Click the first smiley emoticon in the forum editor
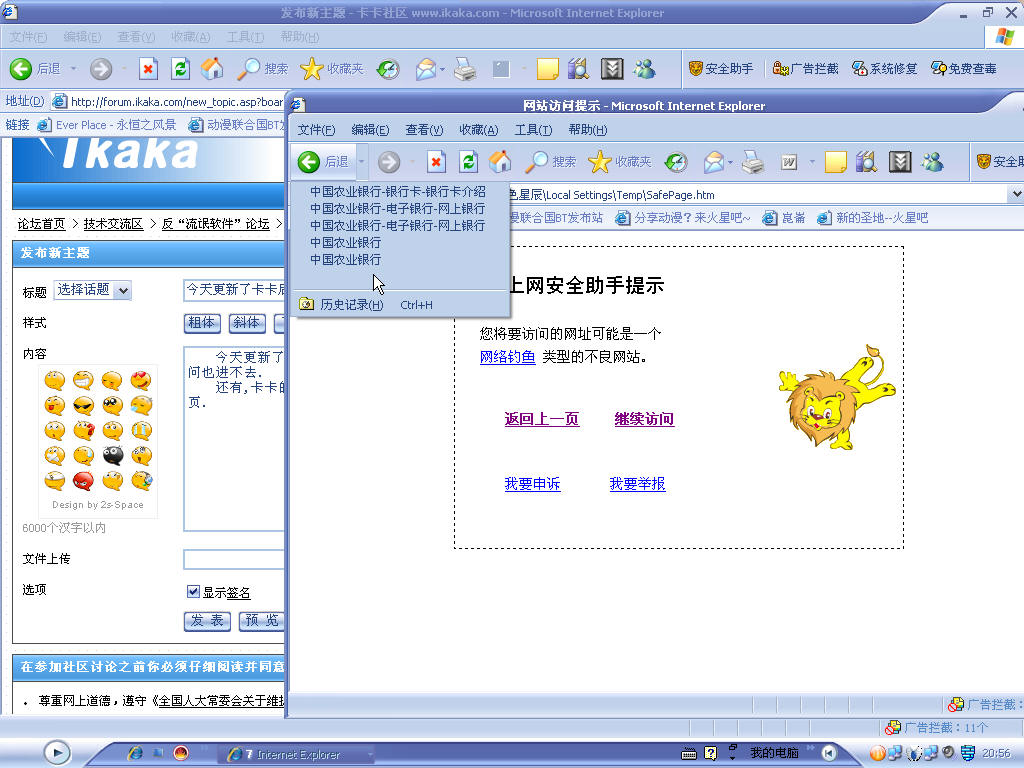Screen dimensions: 1024x768 [55, 380]
